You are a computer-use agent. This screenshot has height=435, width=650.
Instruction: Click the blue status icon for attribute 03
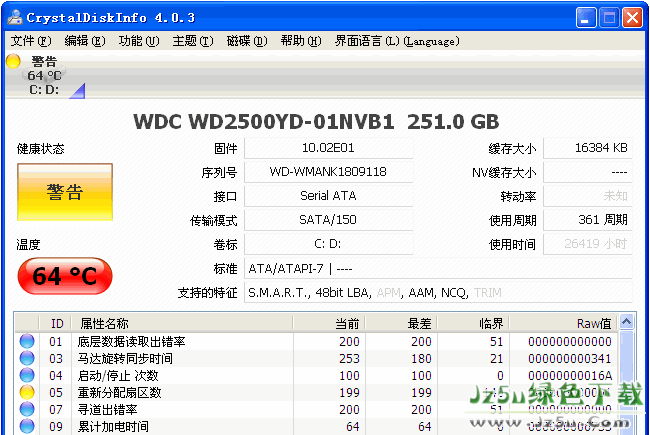[x=27, y=358]
